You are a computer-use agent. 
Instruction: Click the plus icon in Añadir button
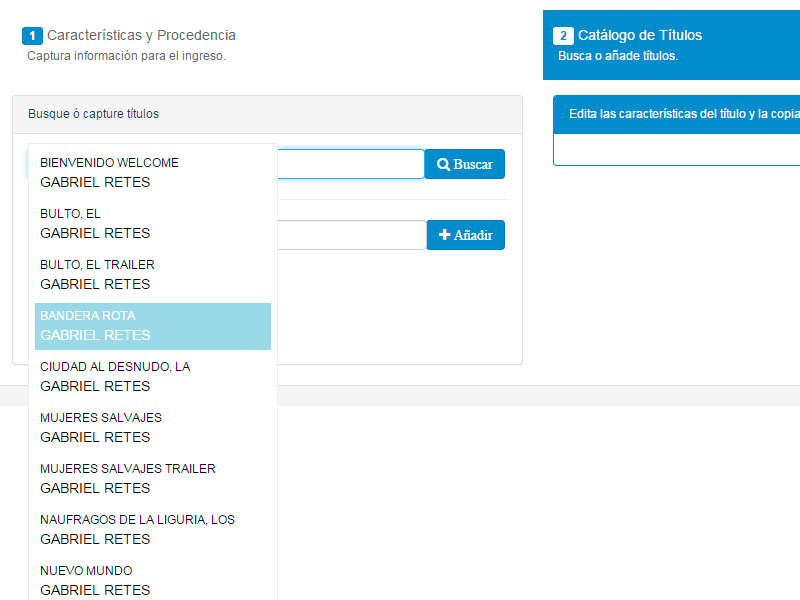point(445,235)
